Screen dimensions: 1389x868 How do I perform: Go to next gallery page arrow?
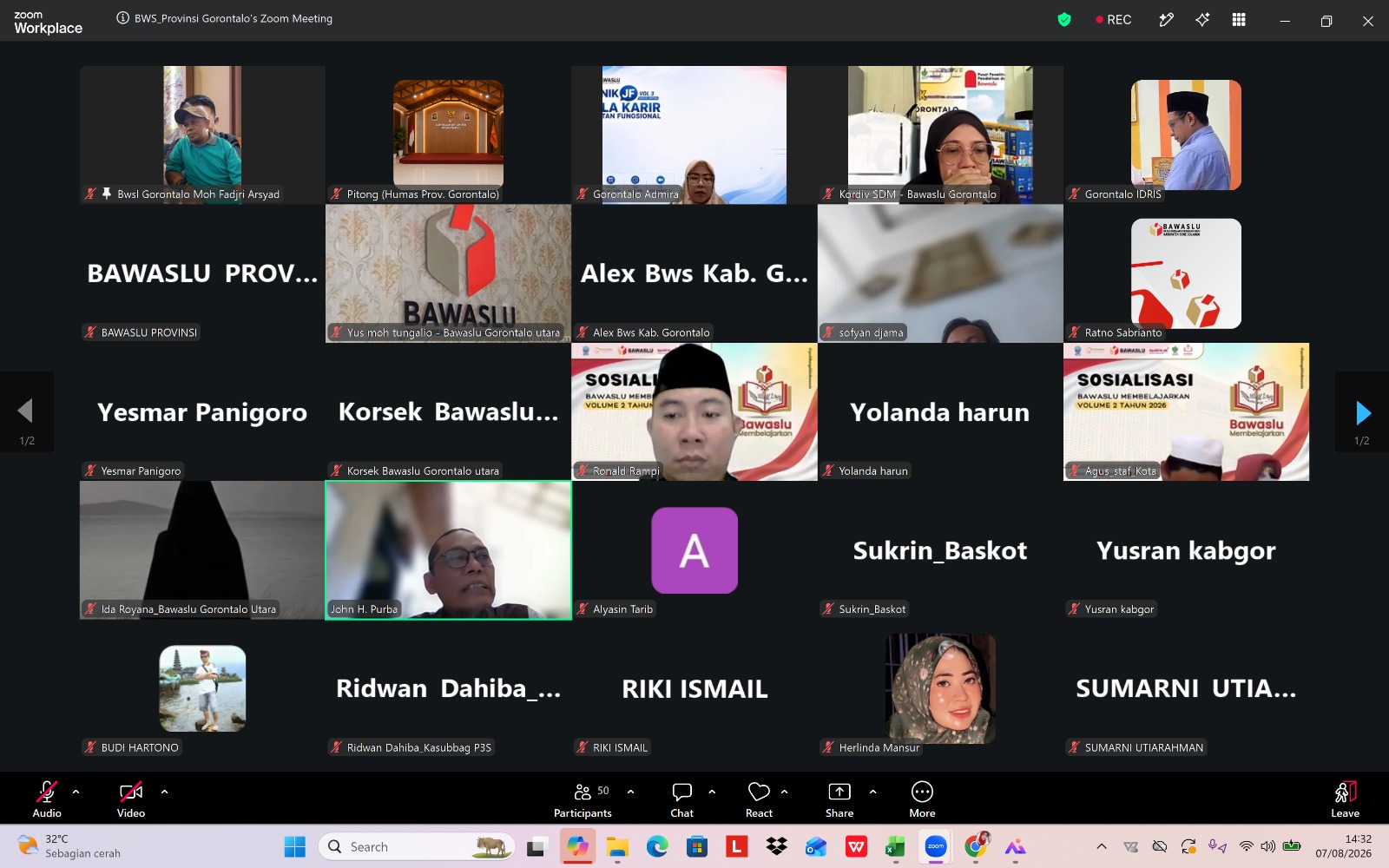pos(1362,412)
